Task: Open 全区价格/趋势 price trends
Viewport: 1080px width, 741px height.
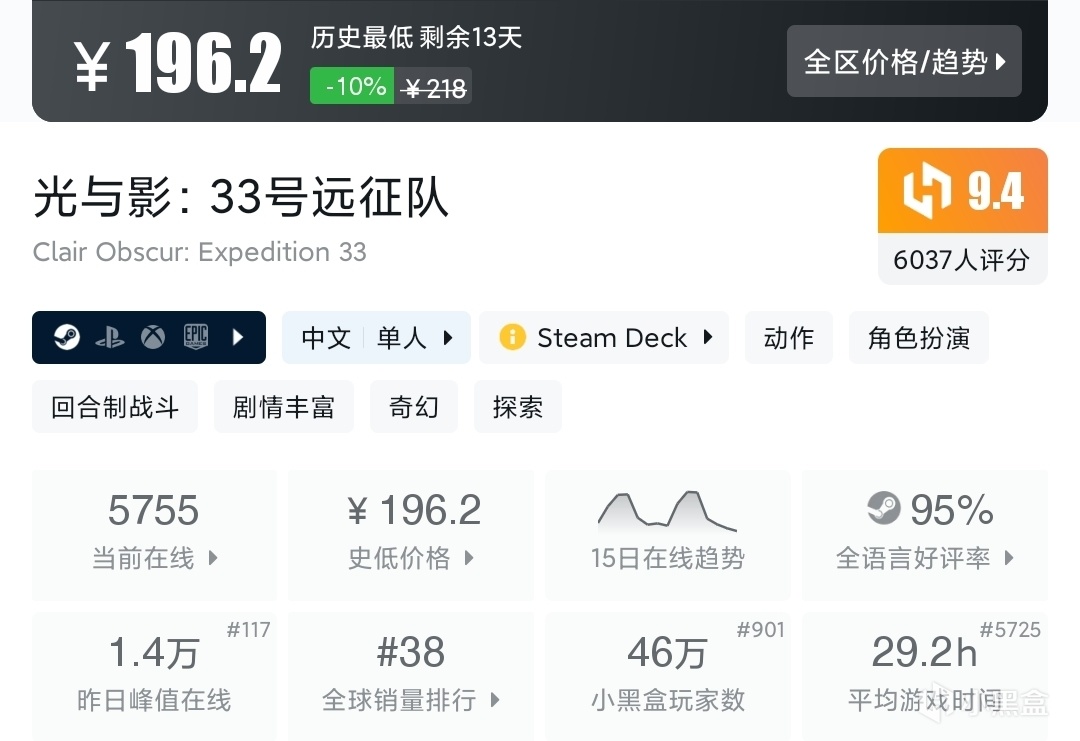Action: [904, 62]
